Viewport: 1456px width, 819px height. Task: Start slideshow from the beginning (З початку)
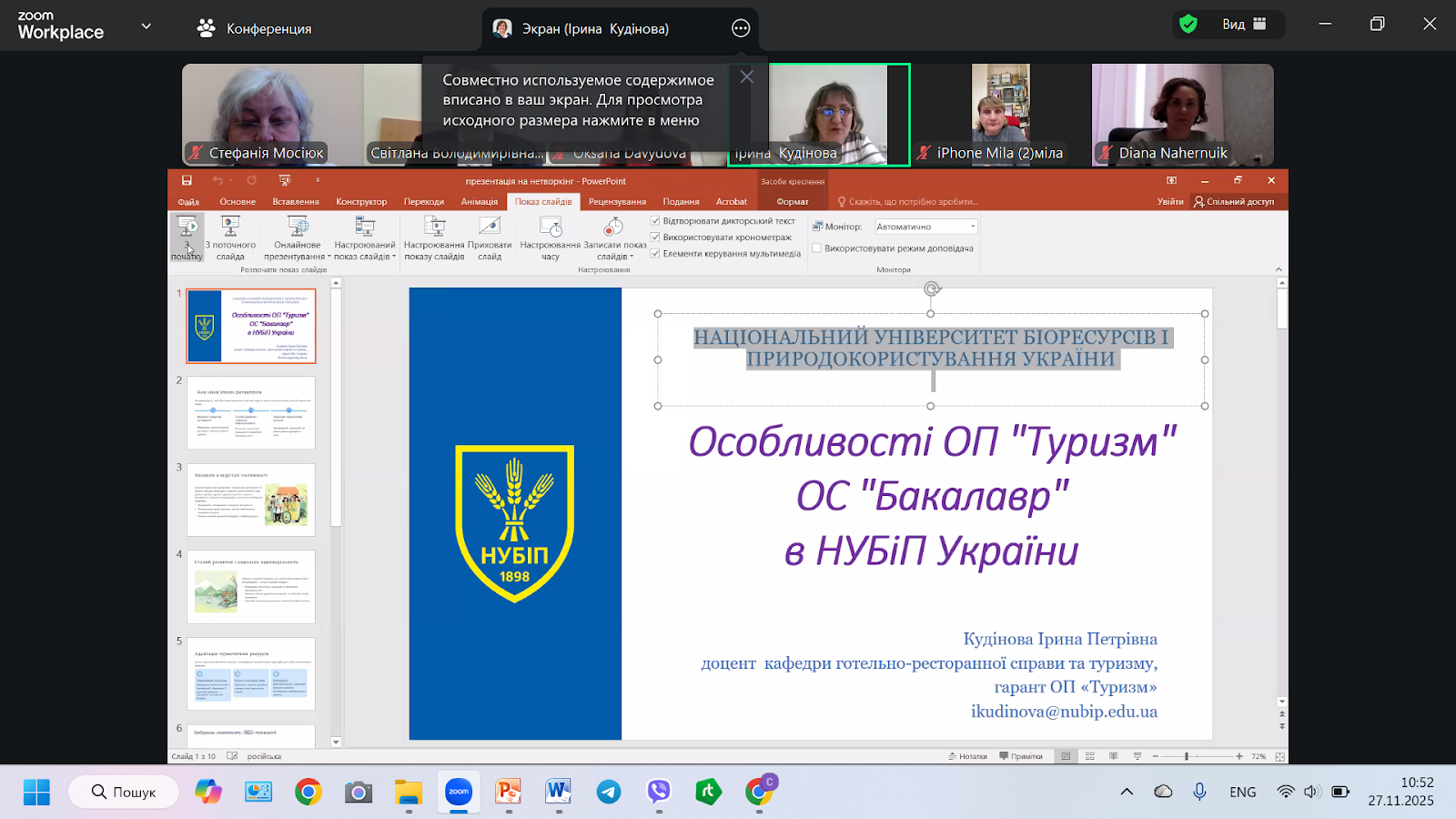click(187, 237)
